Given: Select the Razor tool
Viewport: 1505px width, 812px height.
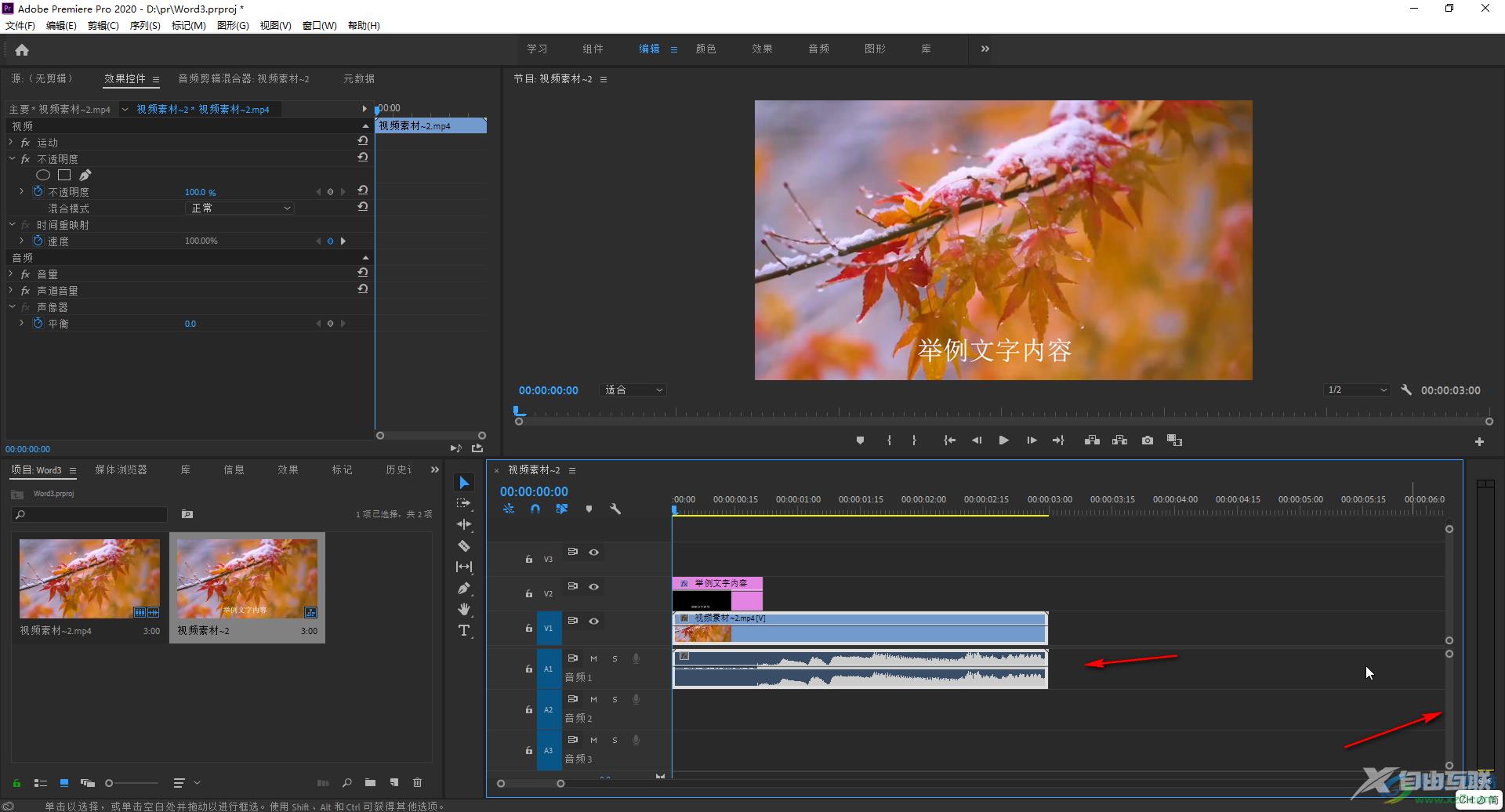Looking at the screenshot, I should pyautogui.click(x=464, y=546).
